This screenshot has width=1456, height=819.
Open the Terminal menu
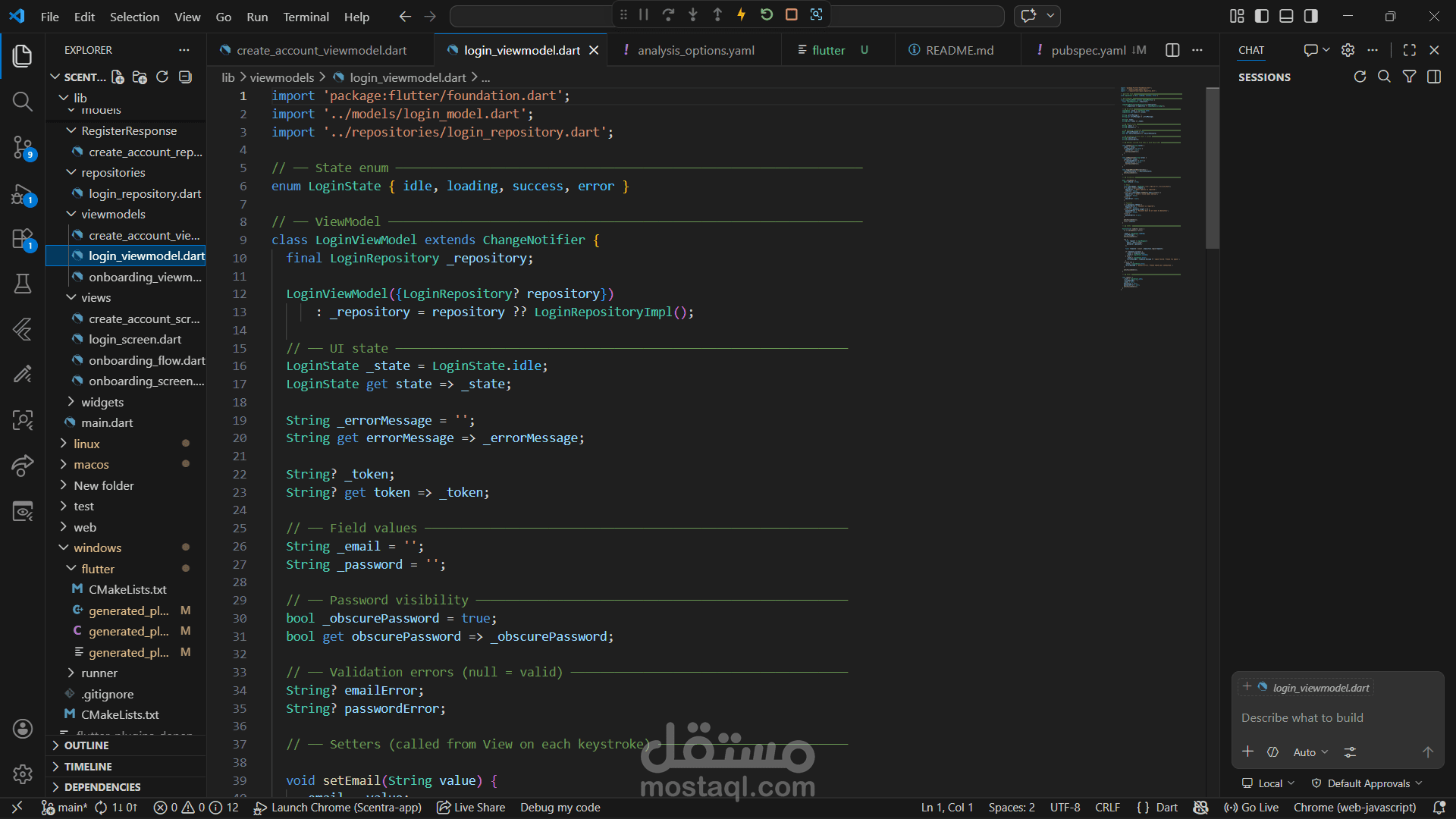coord(306,17)
